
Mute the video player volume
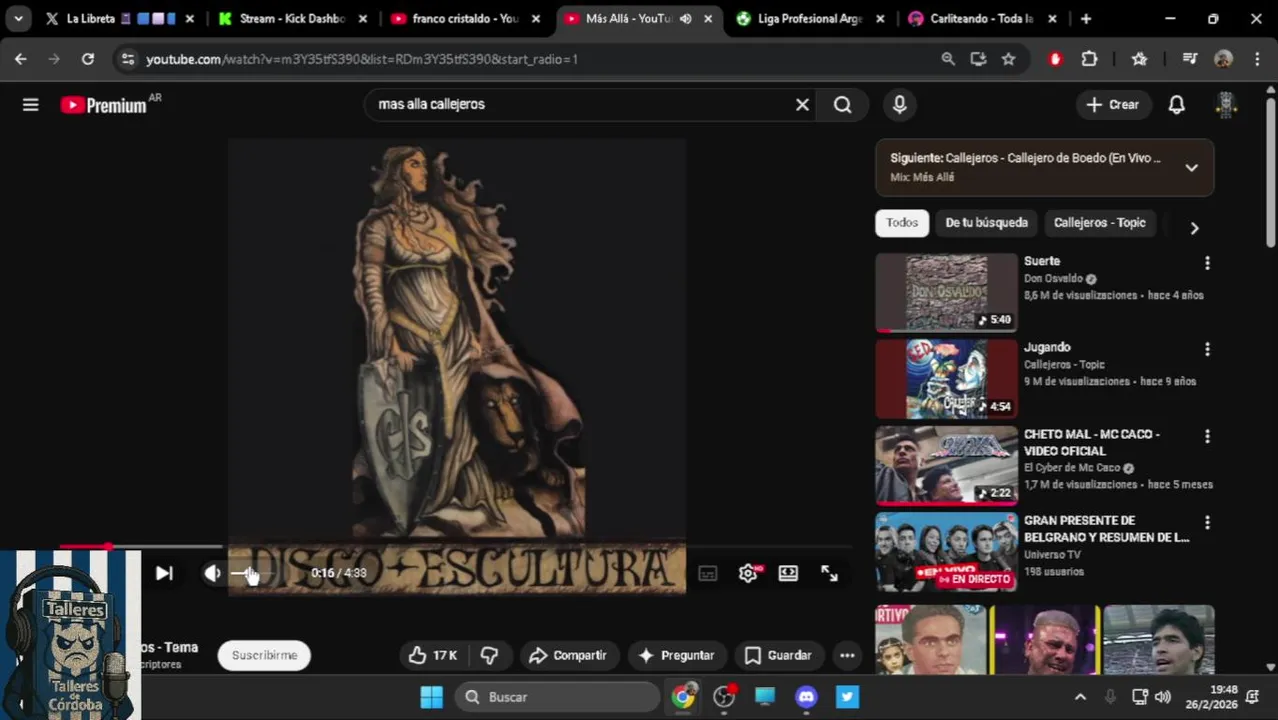click(x=212, y=573)
